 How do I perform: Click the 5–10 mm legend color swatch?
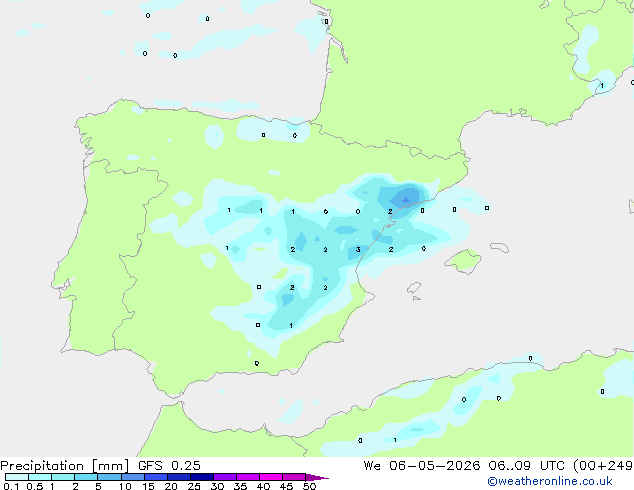pos(109,477)
